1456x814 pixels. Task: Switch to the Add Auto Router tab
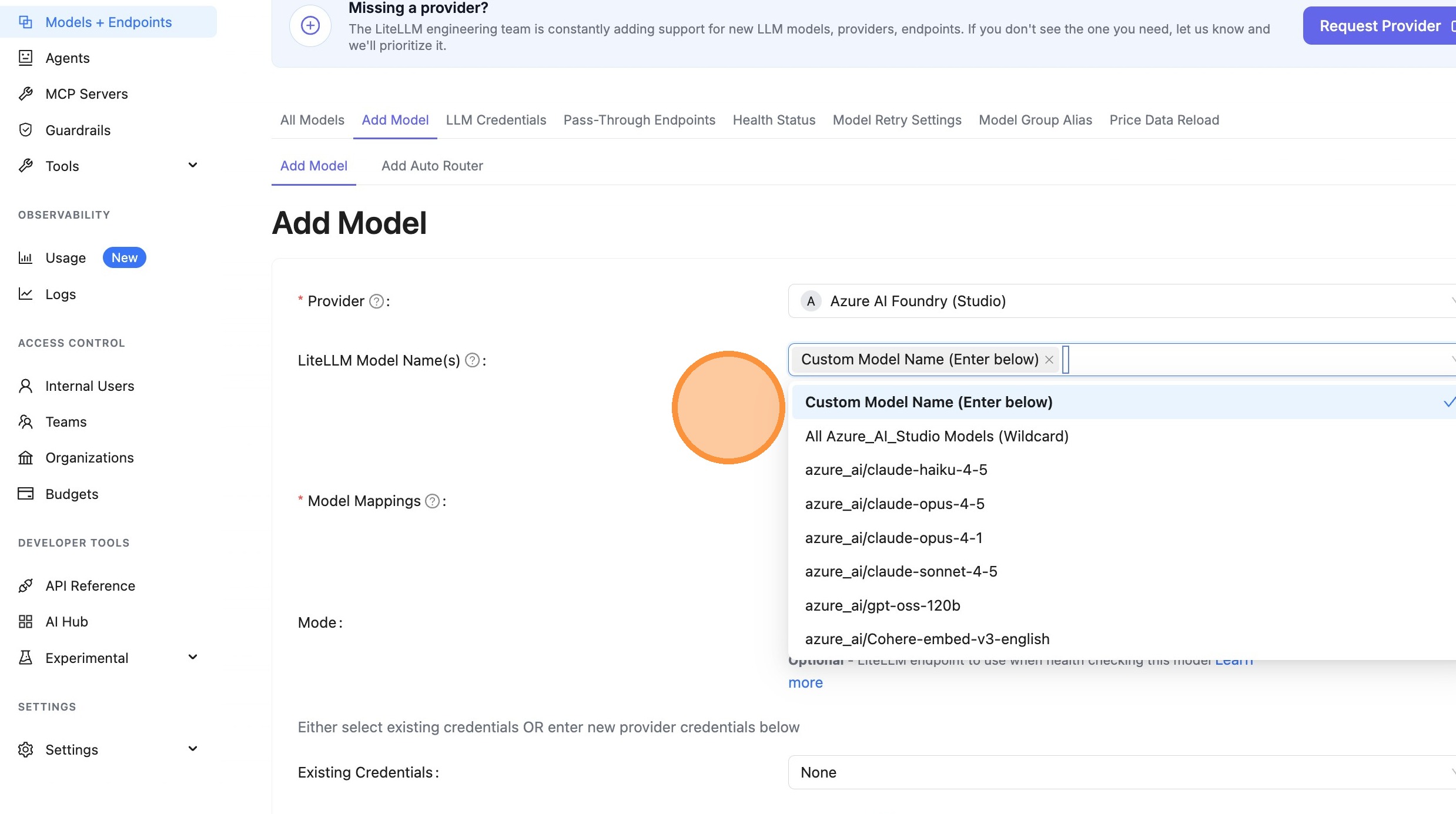(432, 166)
